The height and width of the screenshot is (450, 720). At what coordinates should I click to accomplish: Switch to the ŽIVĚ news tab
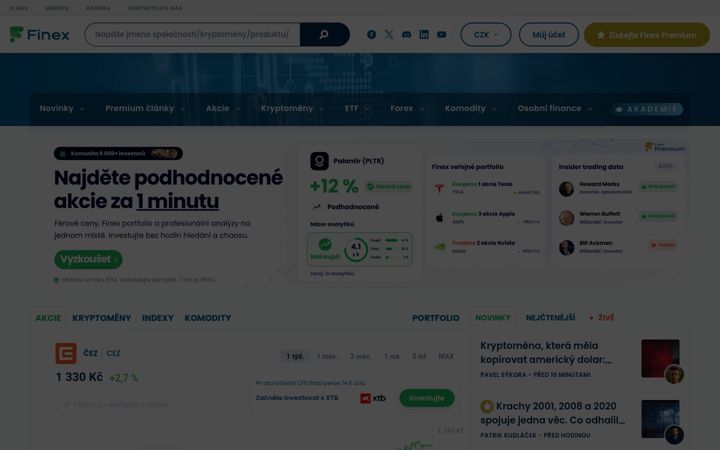click(x=602, y=318)
